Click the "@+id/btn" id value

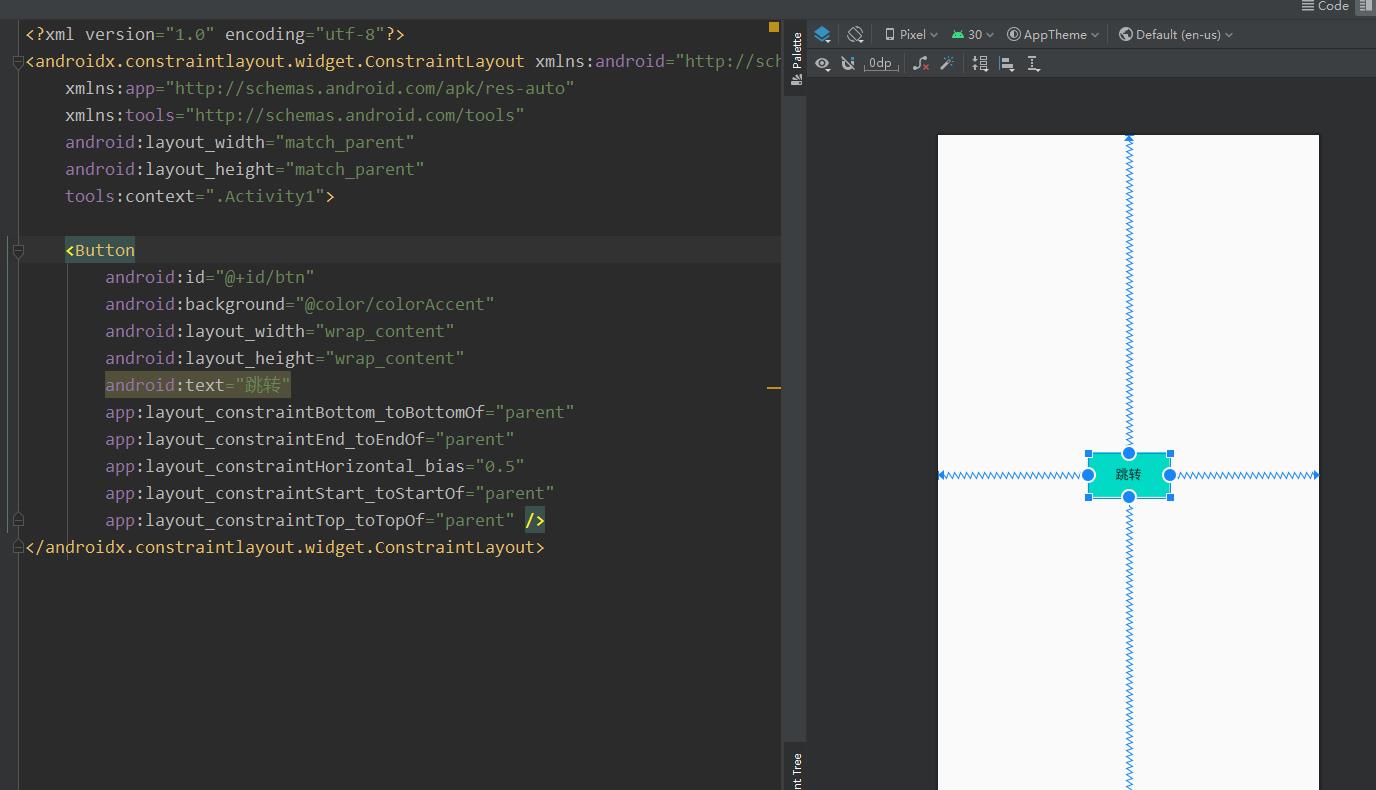265,277
